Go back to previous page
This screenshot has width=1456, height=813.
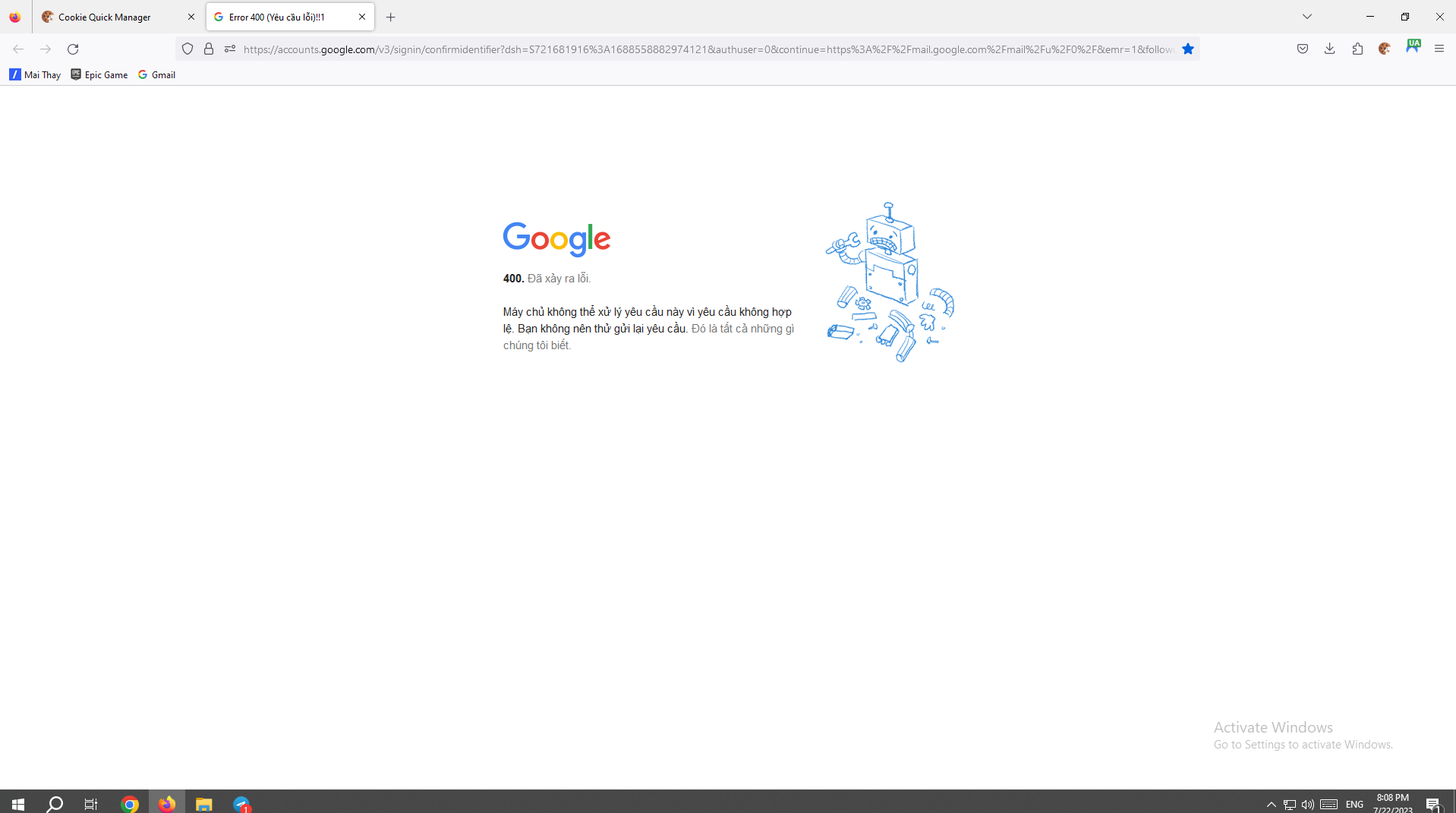click(18, 49)
